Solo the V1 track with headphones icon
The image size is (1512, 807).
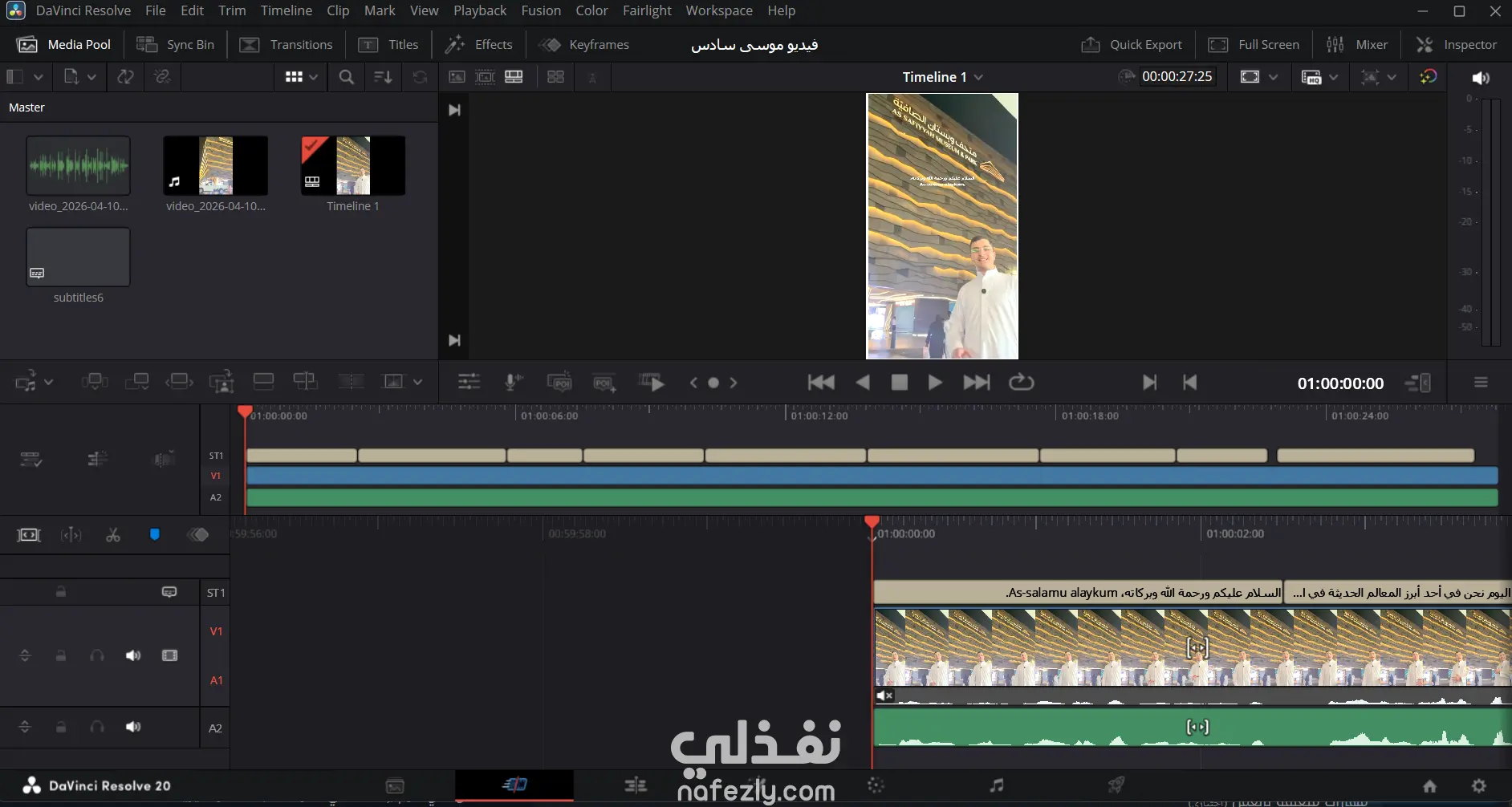coord(97,655)
